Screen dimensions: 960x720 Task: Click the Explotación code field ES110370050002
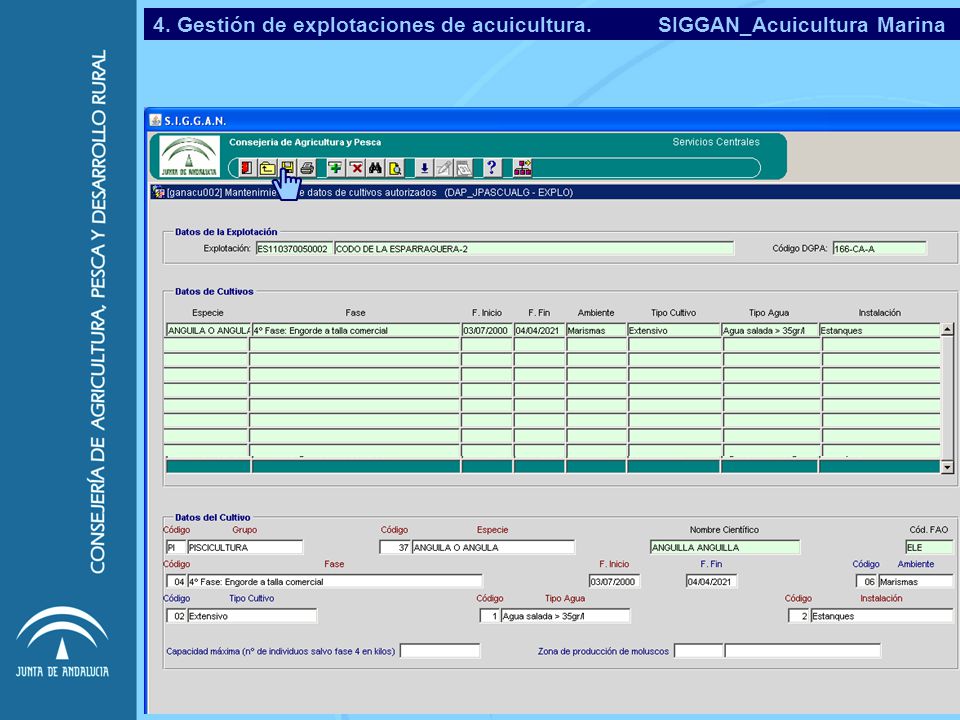point(294,249)
